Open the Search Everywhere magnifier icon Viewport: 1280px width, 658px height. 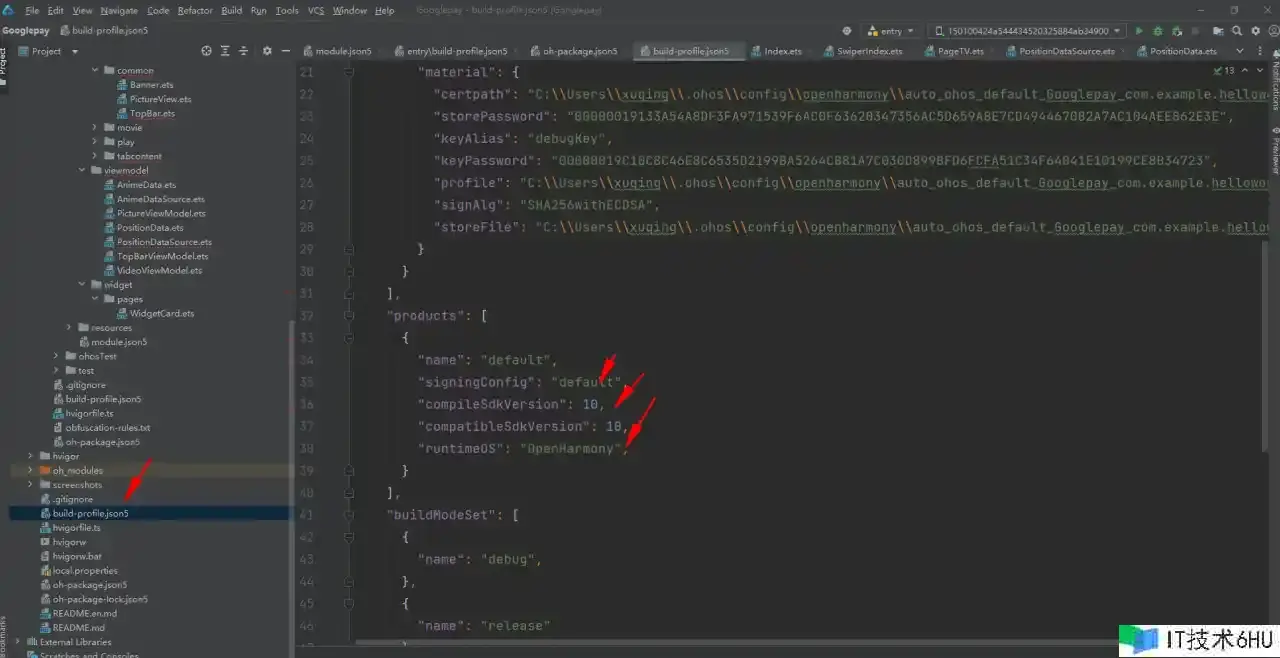pos(1237,31)
